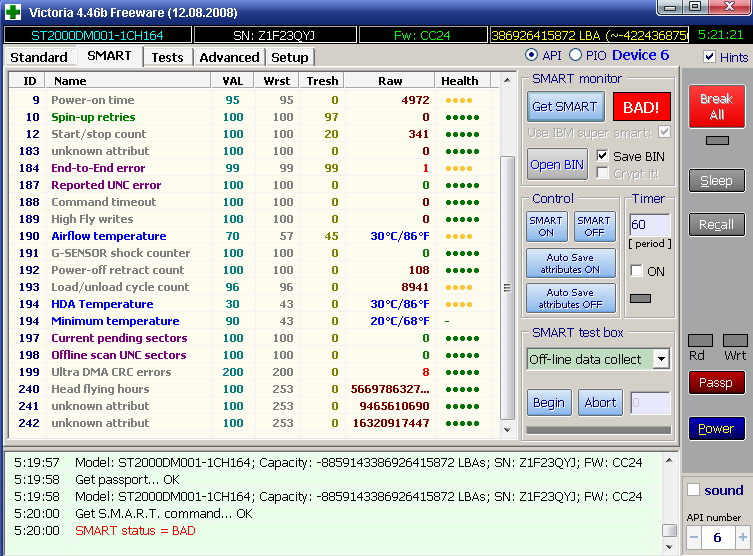Screen dimensions: 753x556
Task: Toggle the Hints checkbox
Action: coord(710,57)
